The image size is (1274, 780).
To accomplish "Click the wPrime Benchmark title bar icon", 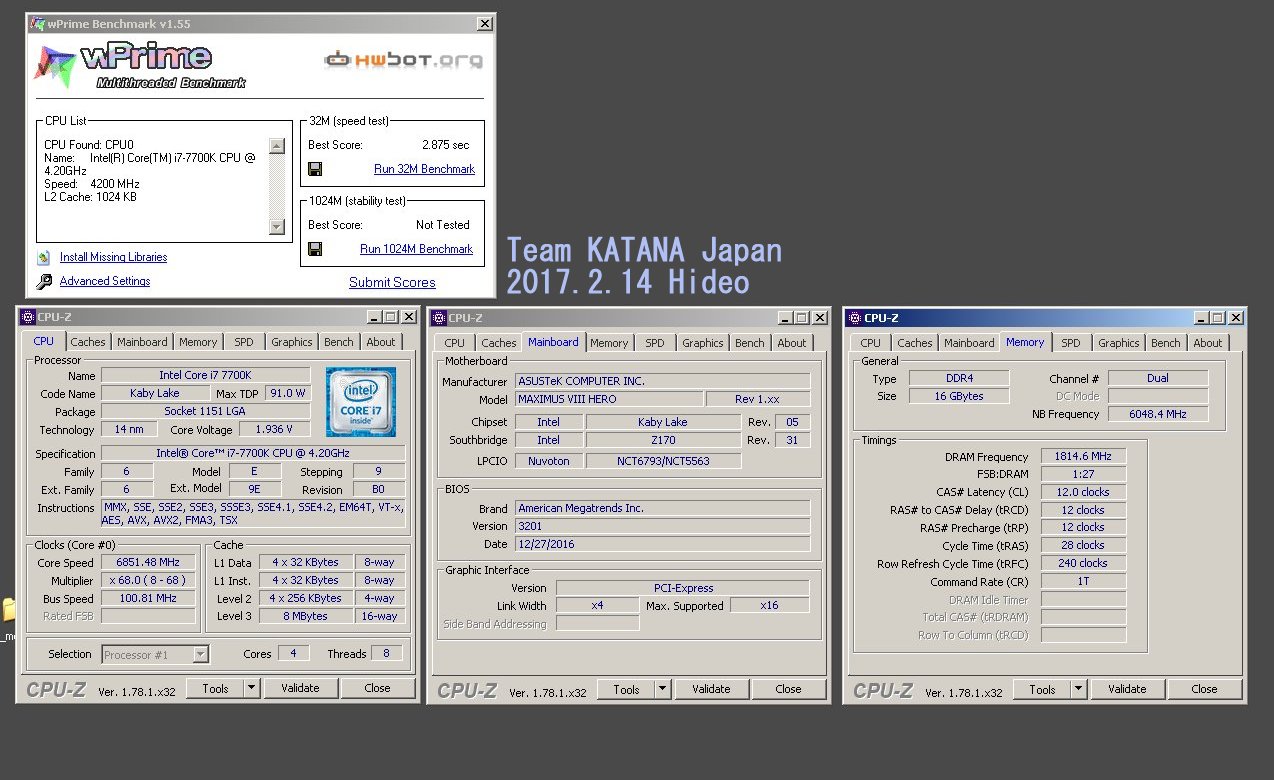I will [x=38, y=23].
